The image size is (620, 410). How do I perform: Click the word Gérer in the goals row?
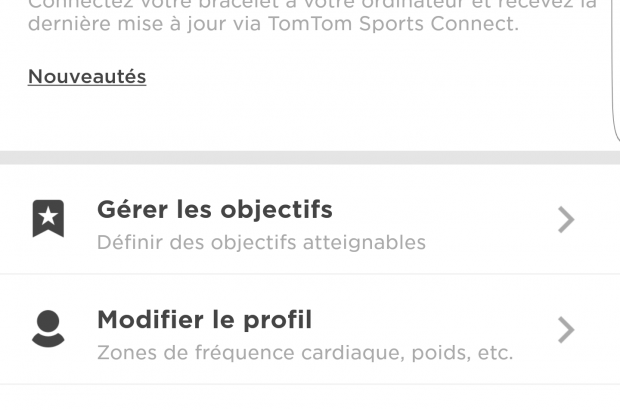point(132,210)
